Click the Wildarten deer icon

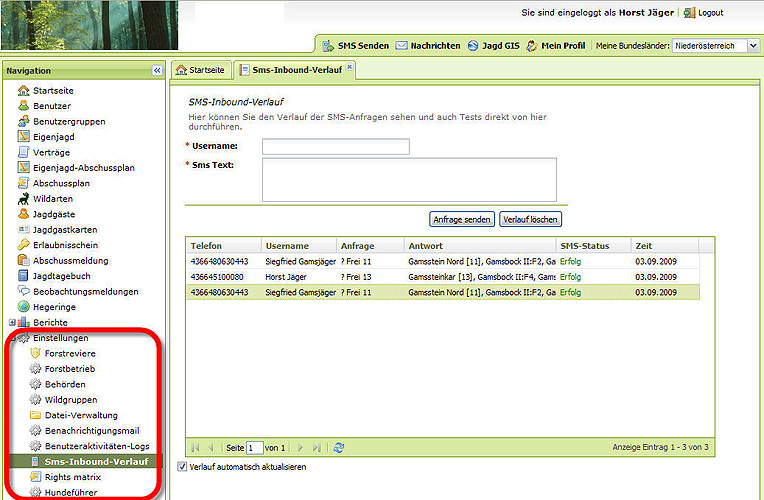[x=23, y=199]
